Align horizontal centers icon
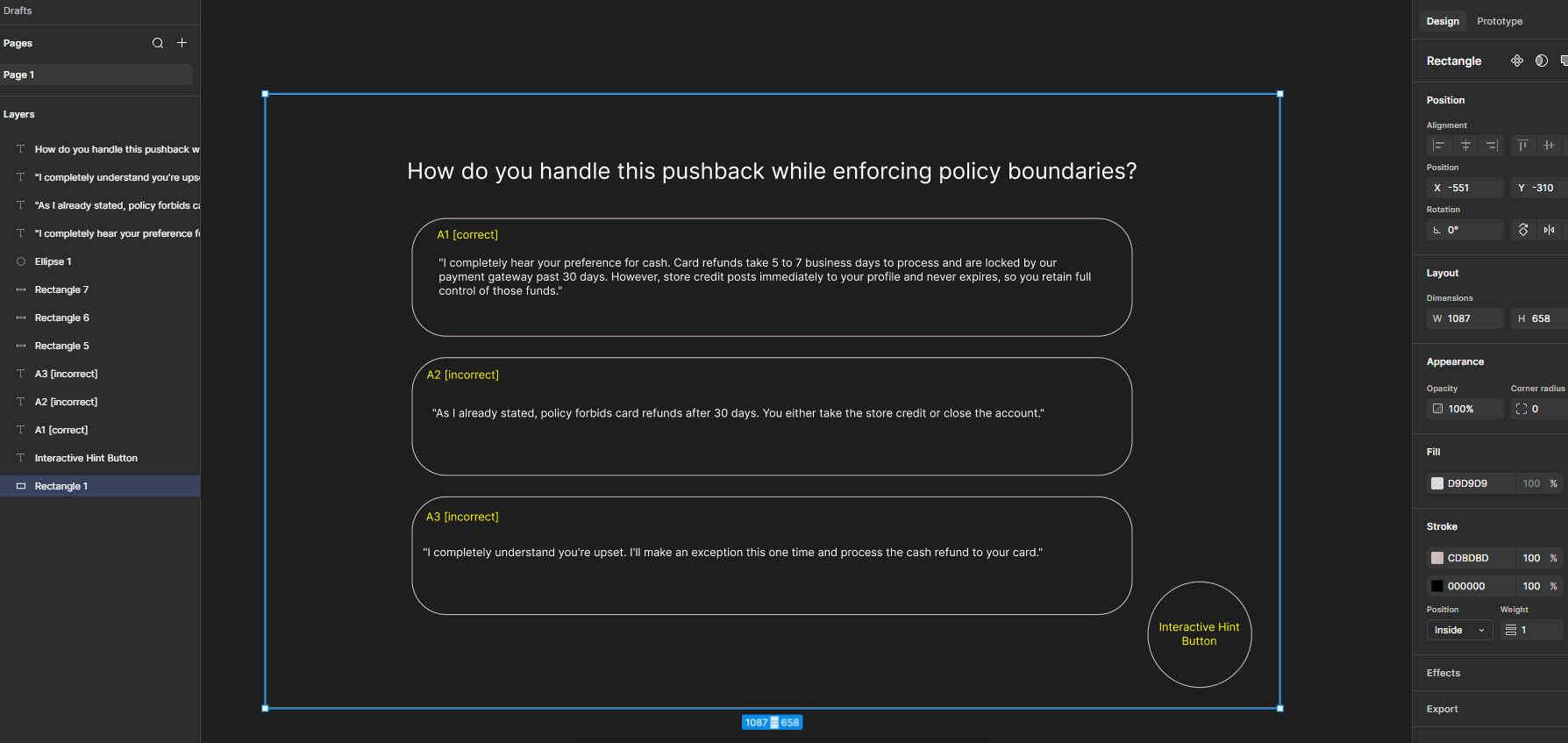The height and width of the screenshot is (743, 1568). click(1465, 146)
